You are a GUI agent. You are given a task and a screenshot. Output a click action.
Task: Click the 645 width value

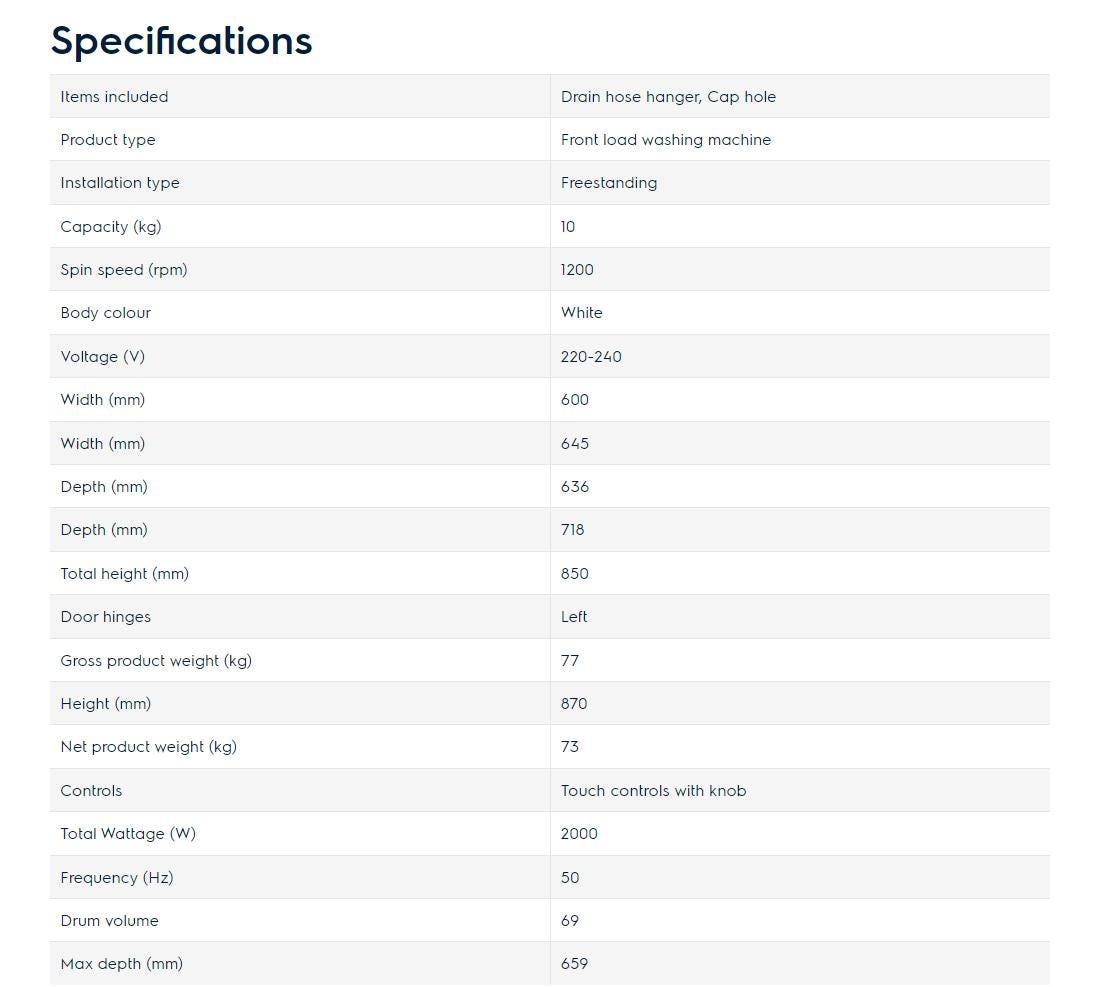pos(575,444)
